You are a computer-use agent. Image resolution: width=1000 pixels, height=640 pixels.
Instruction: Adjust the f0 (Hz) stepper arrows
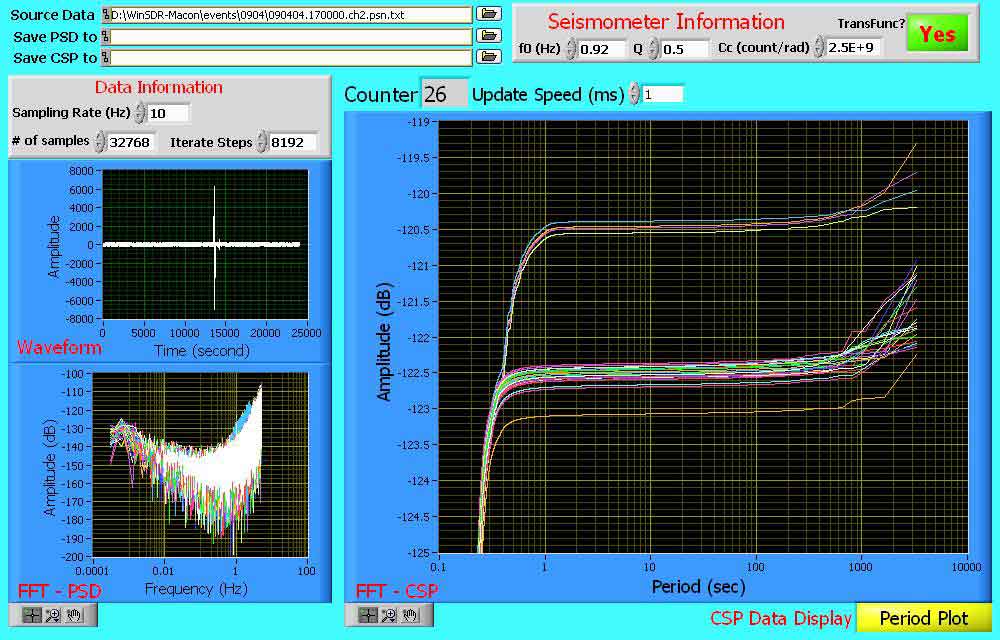click(571, 48)
